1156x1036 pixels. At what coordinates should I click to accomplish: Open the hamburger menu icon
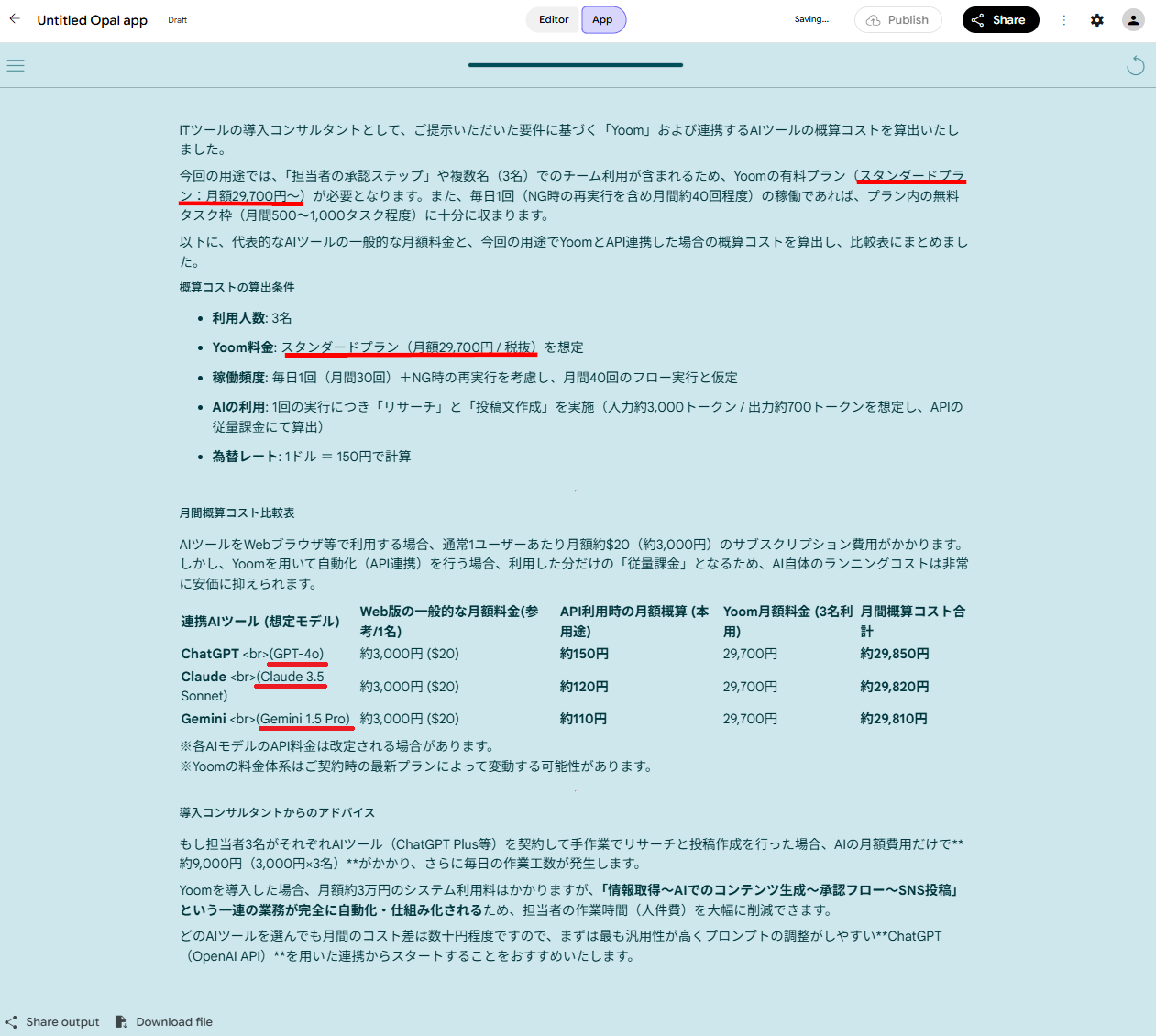(x=16, y=65)
